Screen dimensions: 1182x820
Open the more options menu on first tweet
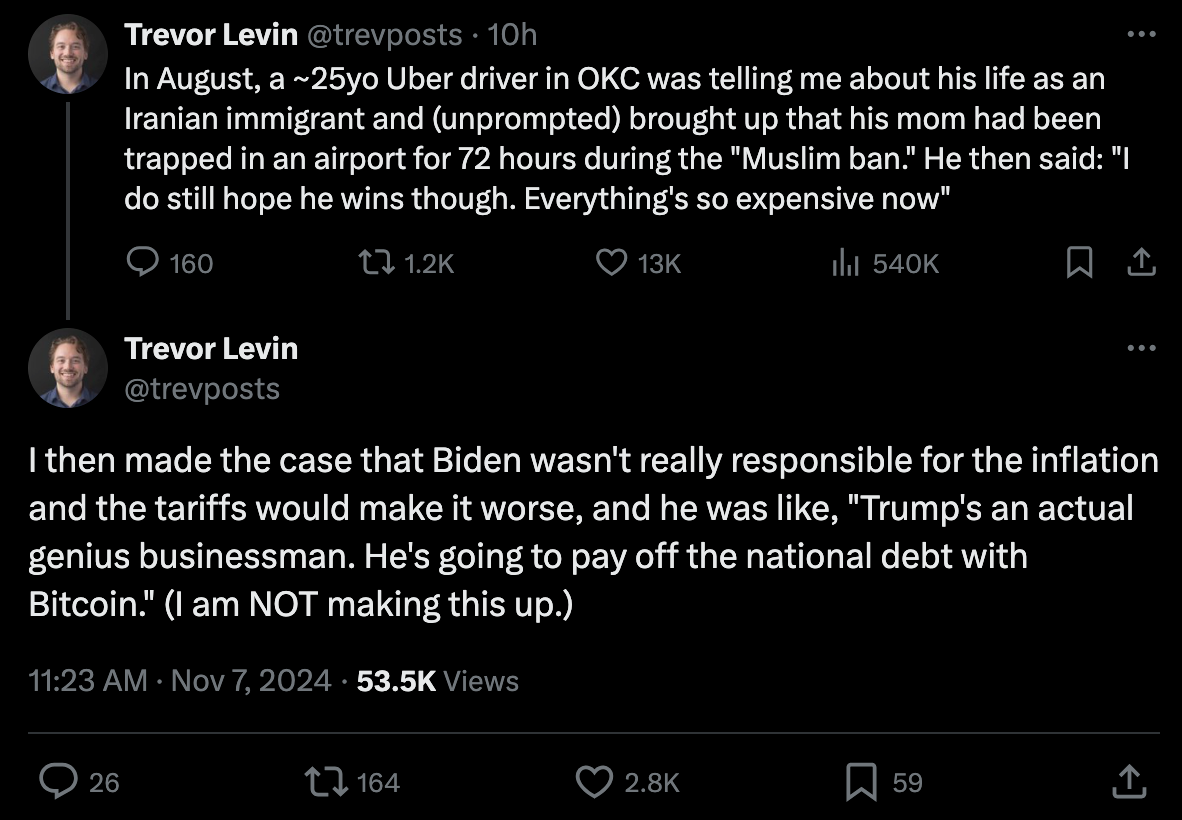(x=1141, y=35)
